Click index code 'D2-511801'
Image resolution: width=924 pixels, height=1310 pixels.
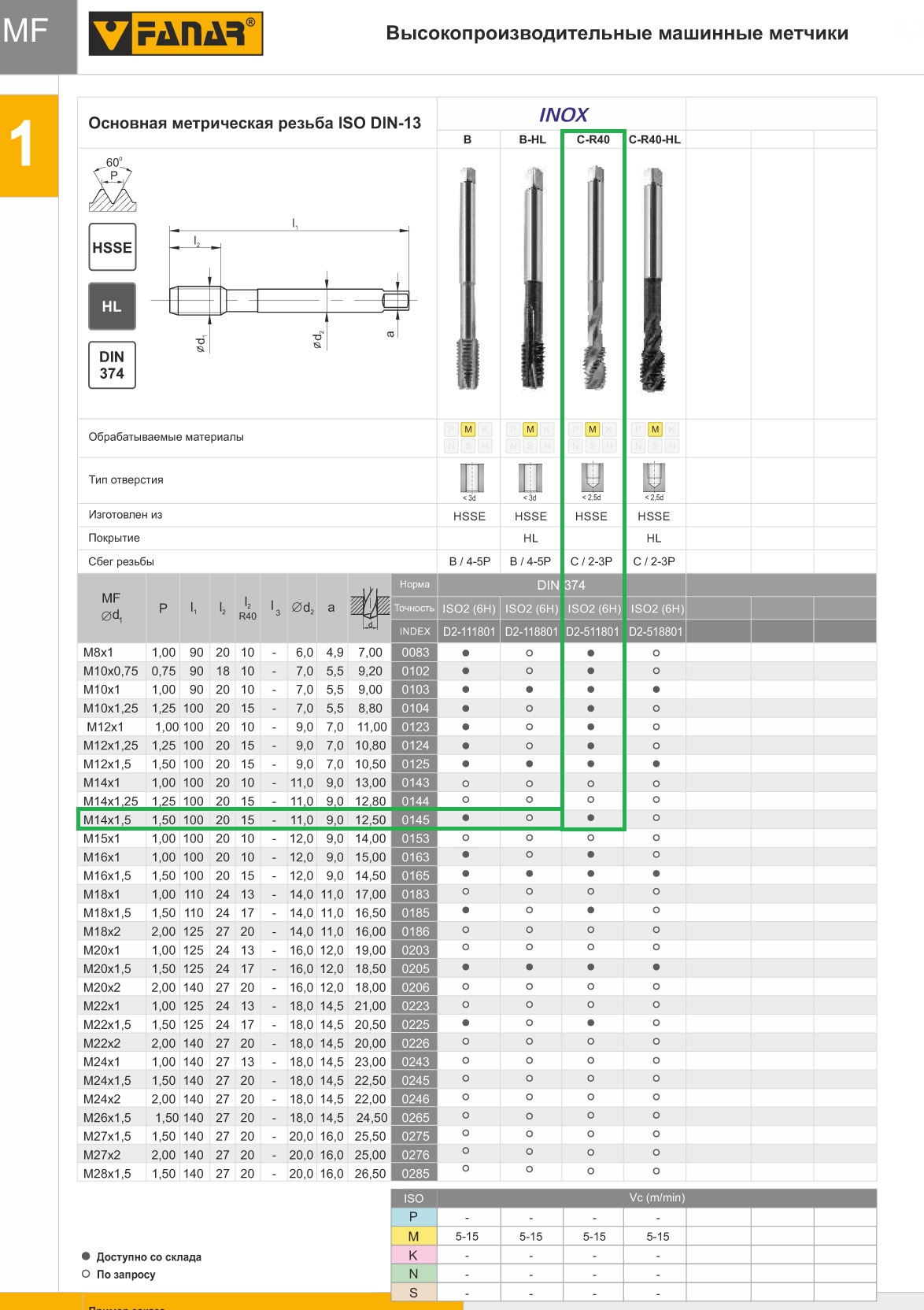tap(593, 631)
